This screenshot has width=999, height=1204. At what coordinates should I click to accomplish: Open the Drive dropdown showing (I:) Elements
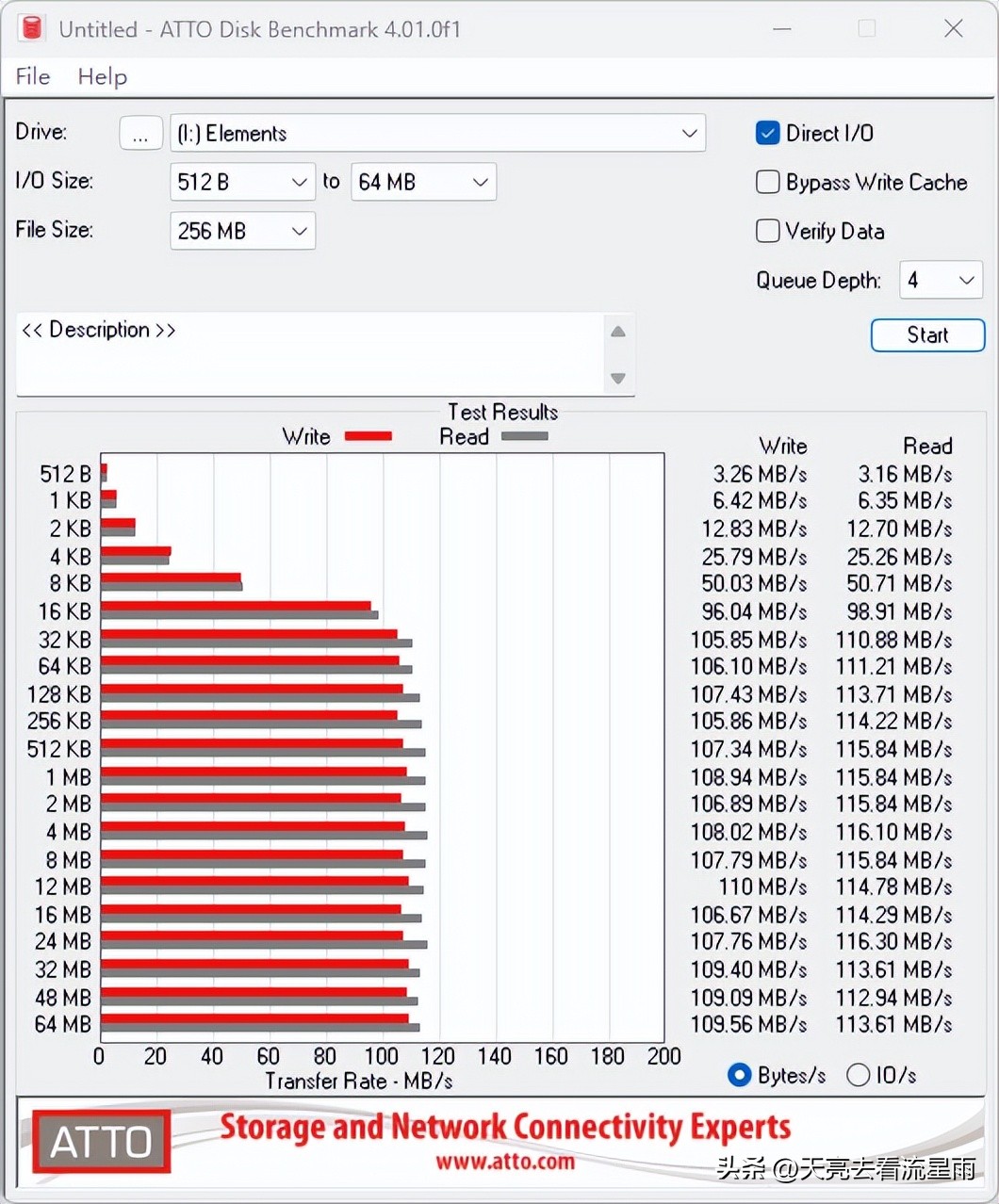tap(437, 133)
